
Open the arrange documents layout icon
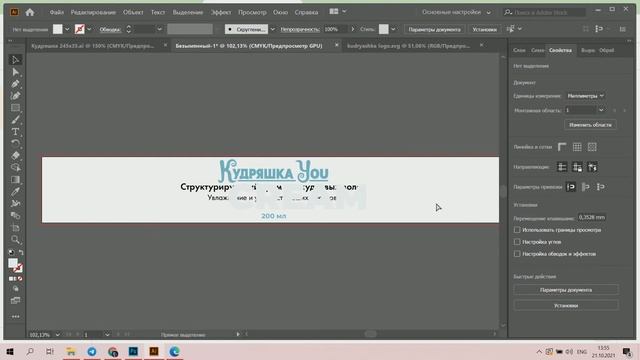pos(333,12)
